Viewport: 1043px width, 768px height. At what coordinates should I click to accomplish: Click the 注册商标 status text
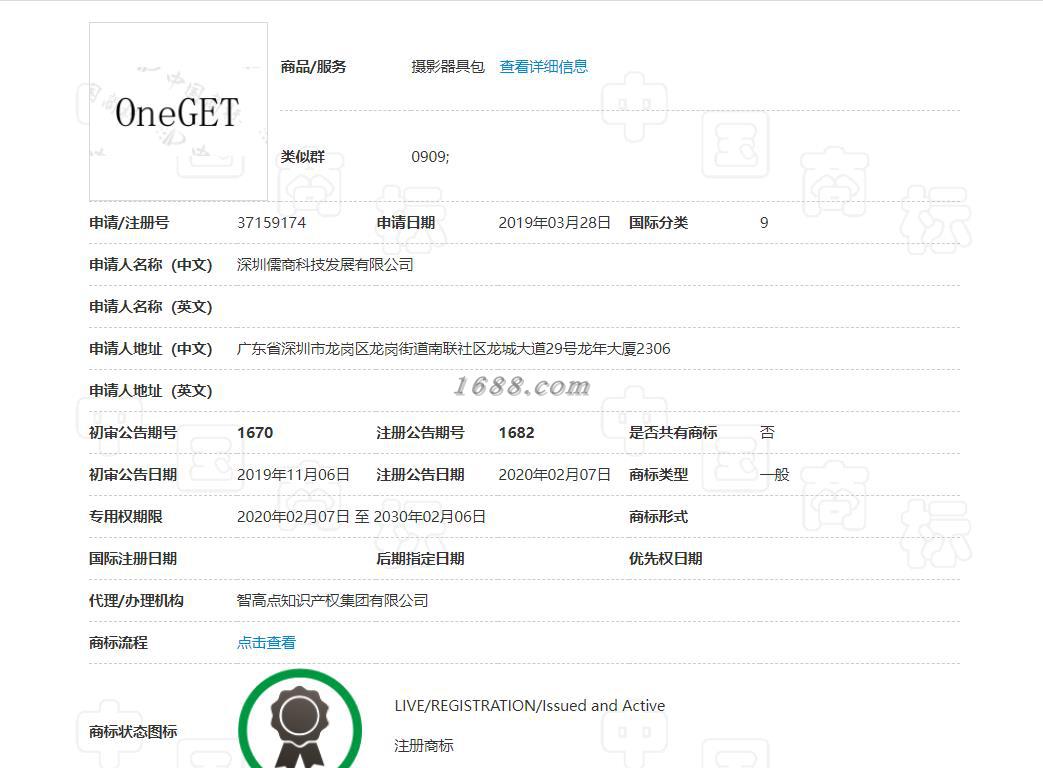click(424, 746)
